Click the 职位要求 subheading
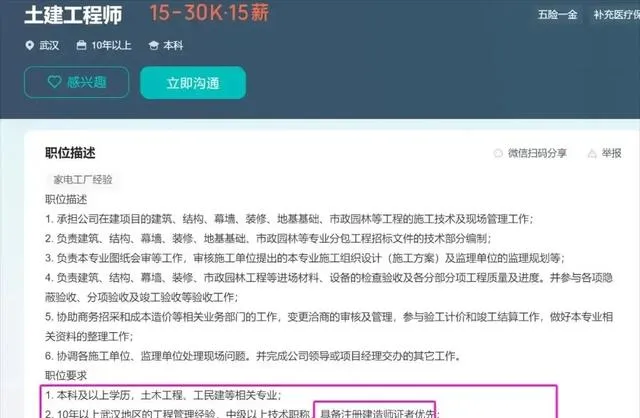 tap(66, 375)
